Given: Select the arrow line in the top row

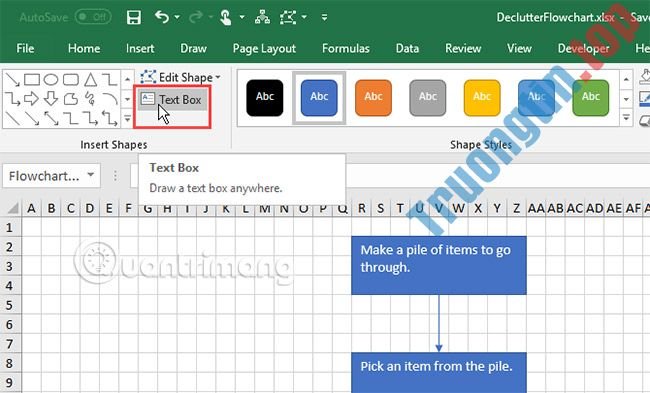Looking at the screenshot, I should pos(12,79).
